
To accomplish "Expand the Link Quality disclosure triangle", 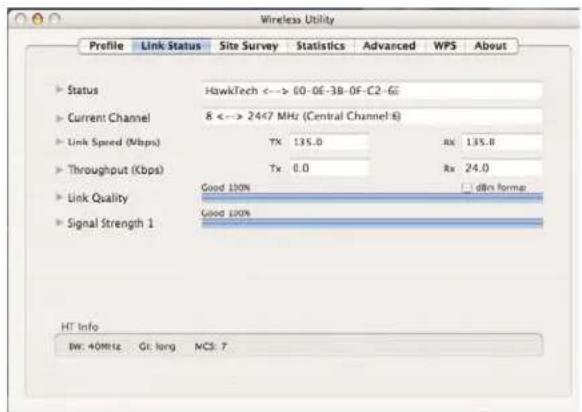I will (59, 197).
